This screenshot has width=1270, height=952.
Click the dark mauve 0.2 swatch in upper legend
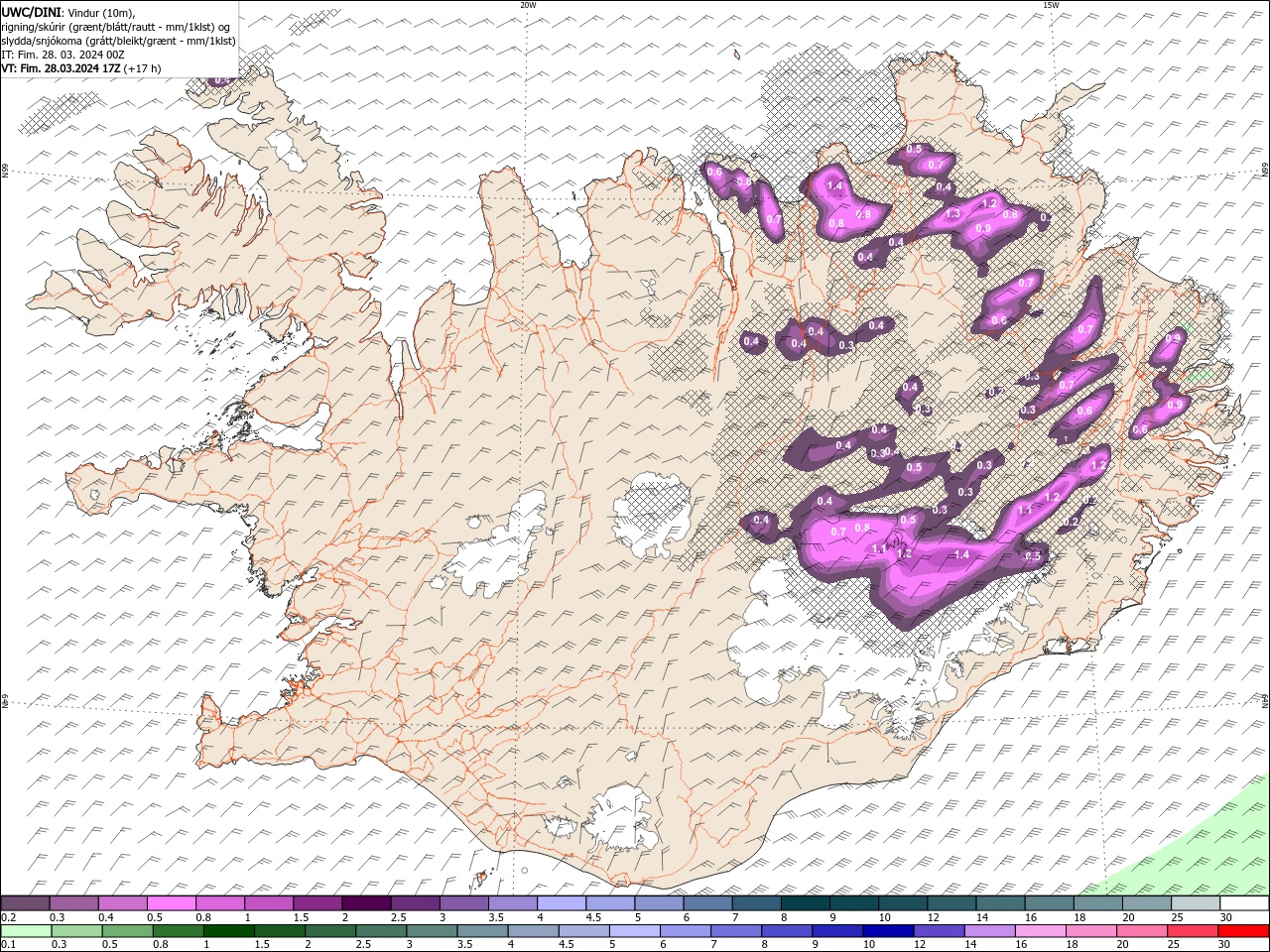point(25,902)
